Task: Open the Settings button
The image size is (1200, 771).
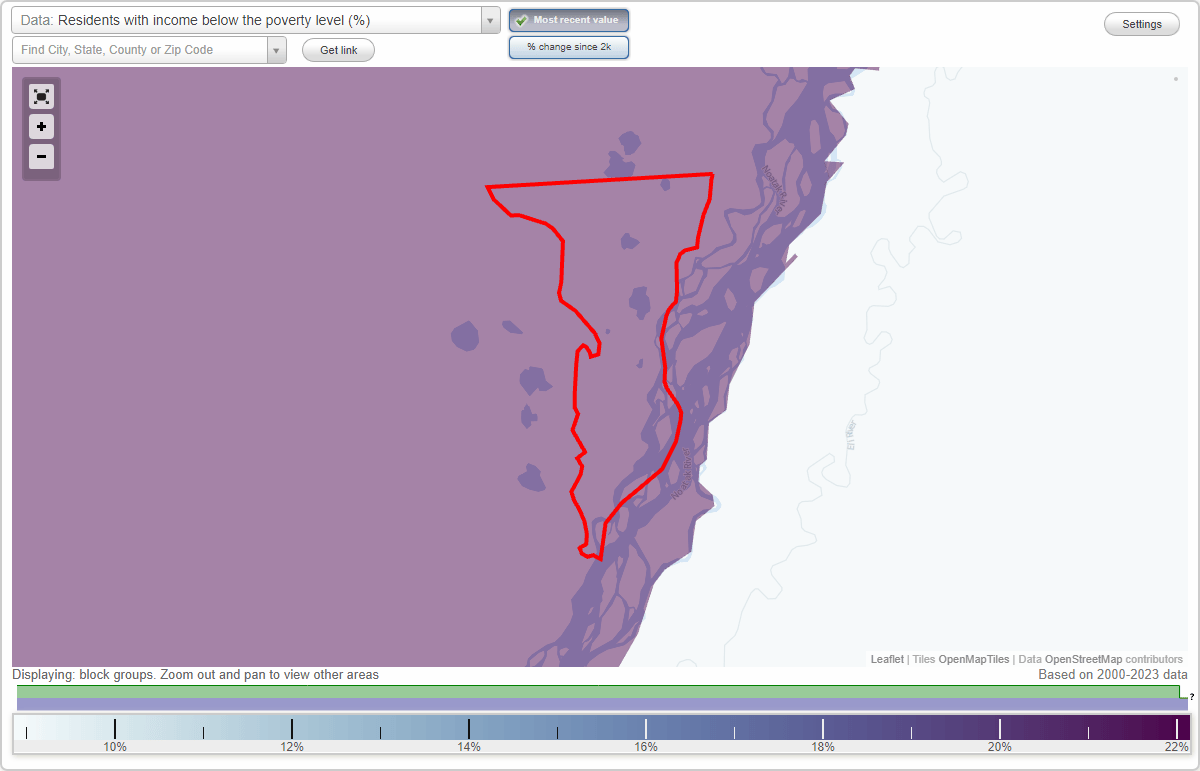Action: pos(1142,25)
